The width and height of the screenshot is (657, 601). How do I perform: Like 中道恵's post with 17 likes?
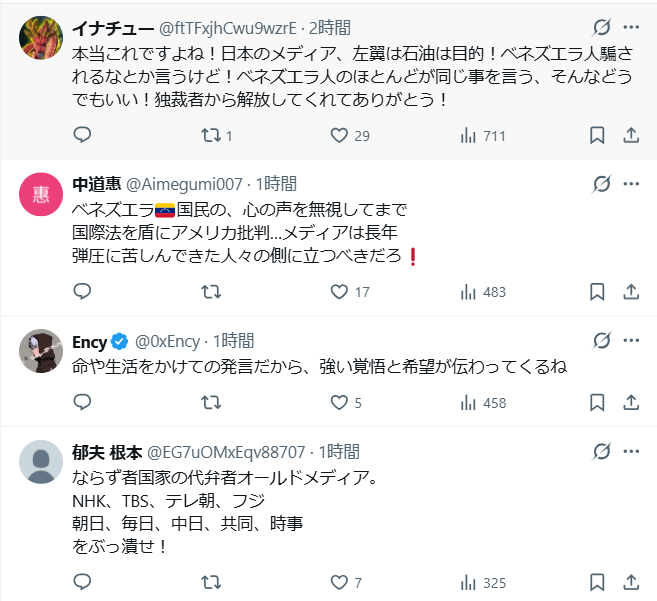[x=339, y=292]
